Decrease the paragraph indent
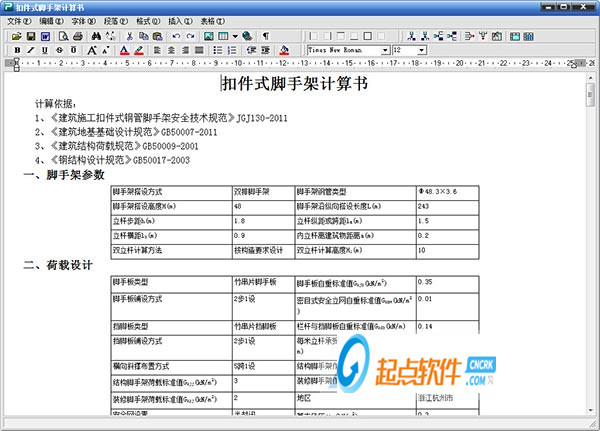 251,50
